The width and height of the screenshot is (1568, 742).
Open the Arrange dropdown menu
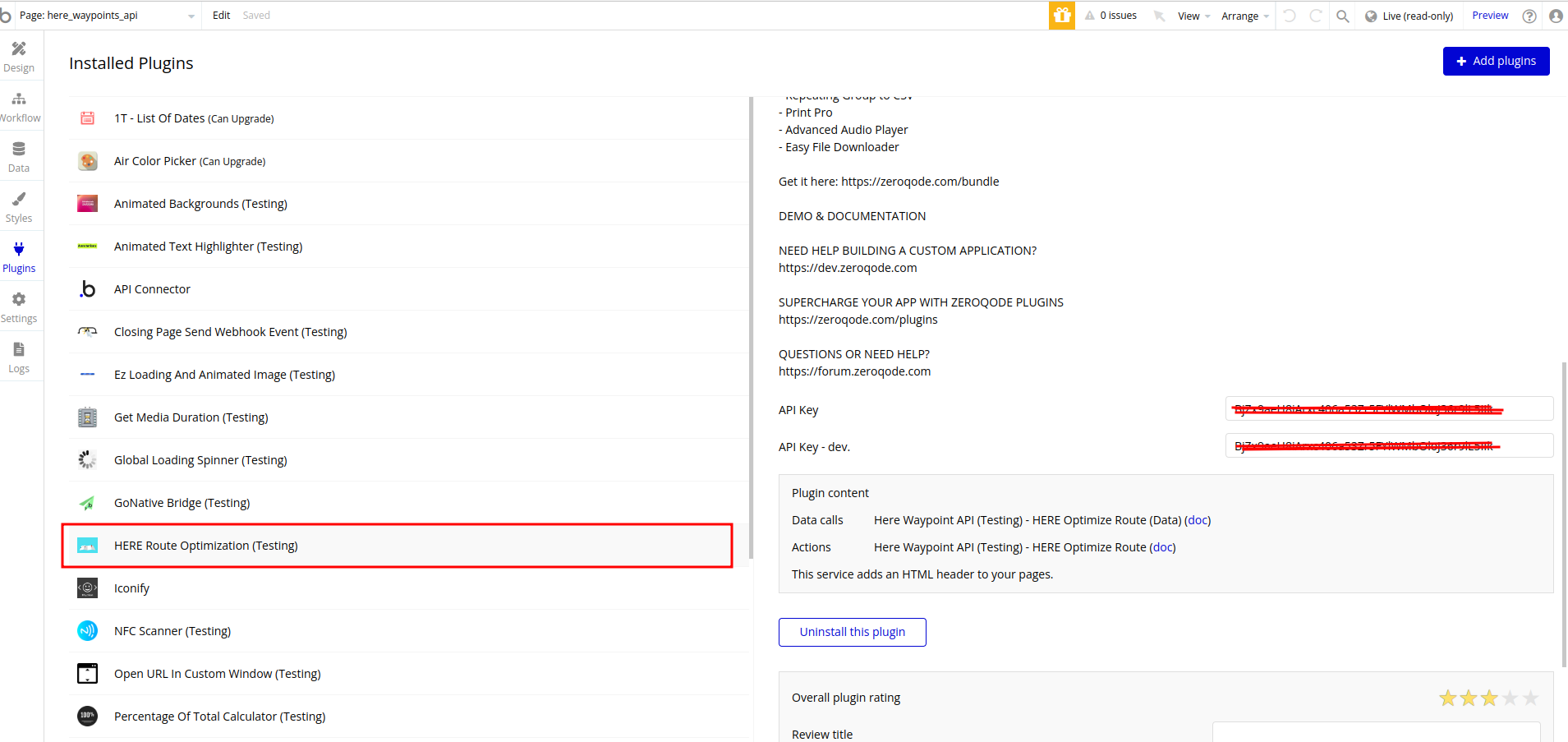[x=1245, y=16]
